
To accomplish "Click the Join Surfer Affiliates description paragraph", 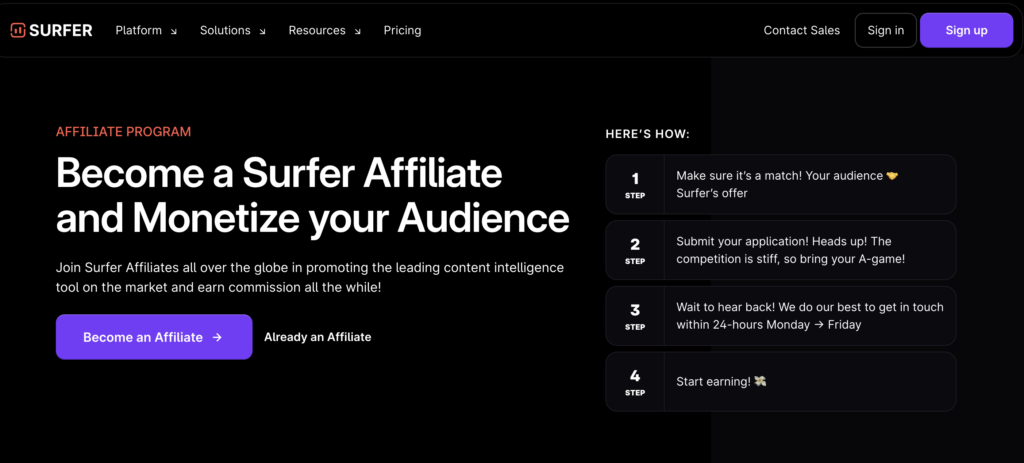I will (310, 278).
